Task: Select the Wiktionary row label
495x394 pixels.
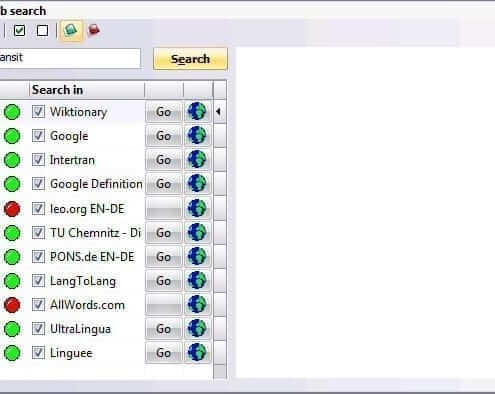Action: point(78,112)
